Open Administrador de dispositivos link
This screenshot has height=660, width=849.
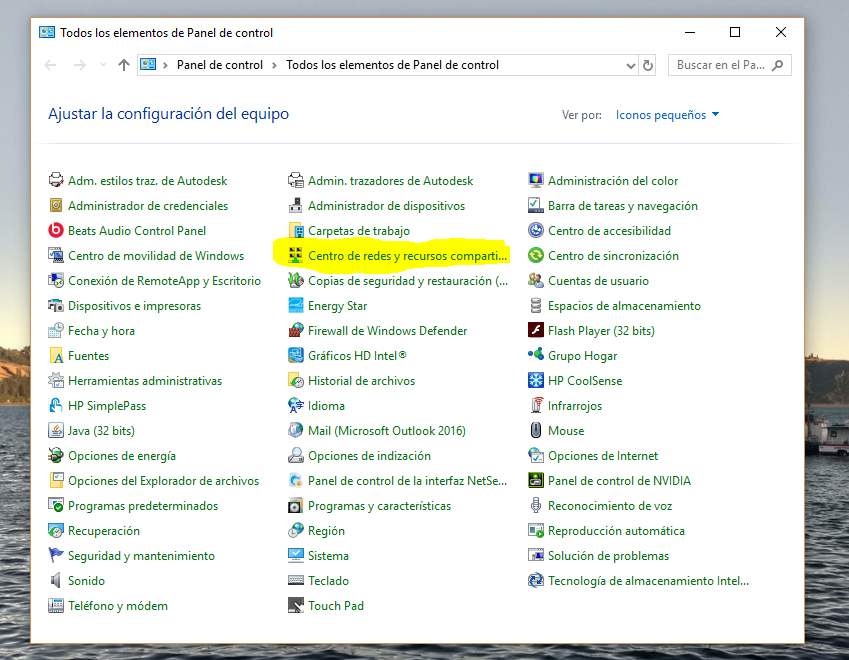(387, 206)
